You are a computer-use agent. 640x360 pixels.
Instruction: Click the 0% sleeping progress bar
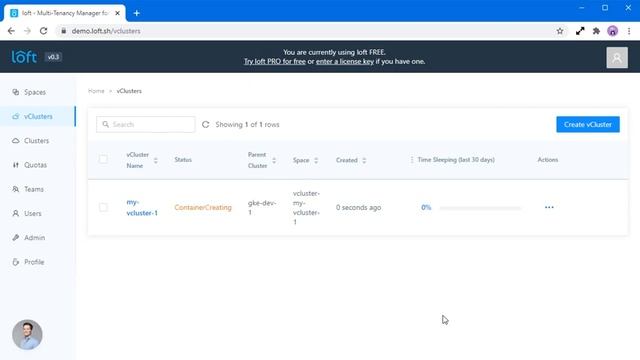(x=480, y=208)
